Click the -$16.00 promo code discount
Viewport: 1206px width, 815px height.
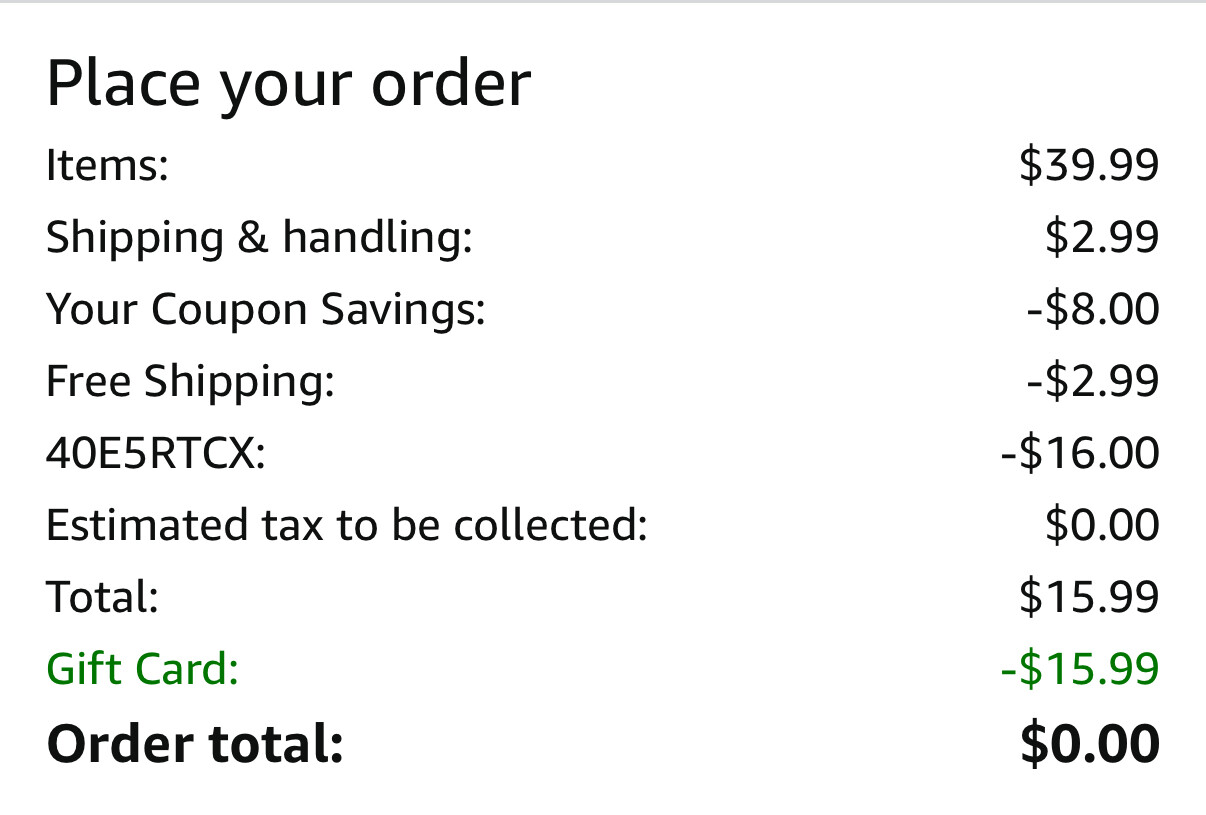tap(1080, 453)
